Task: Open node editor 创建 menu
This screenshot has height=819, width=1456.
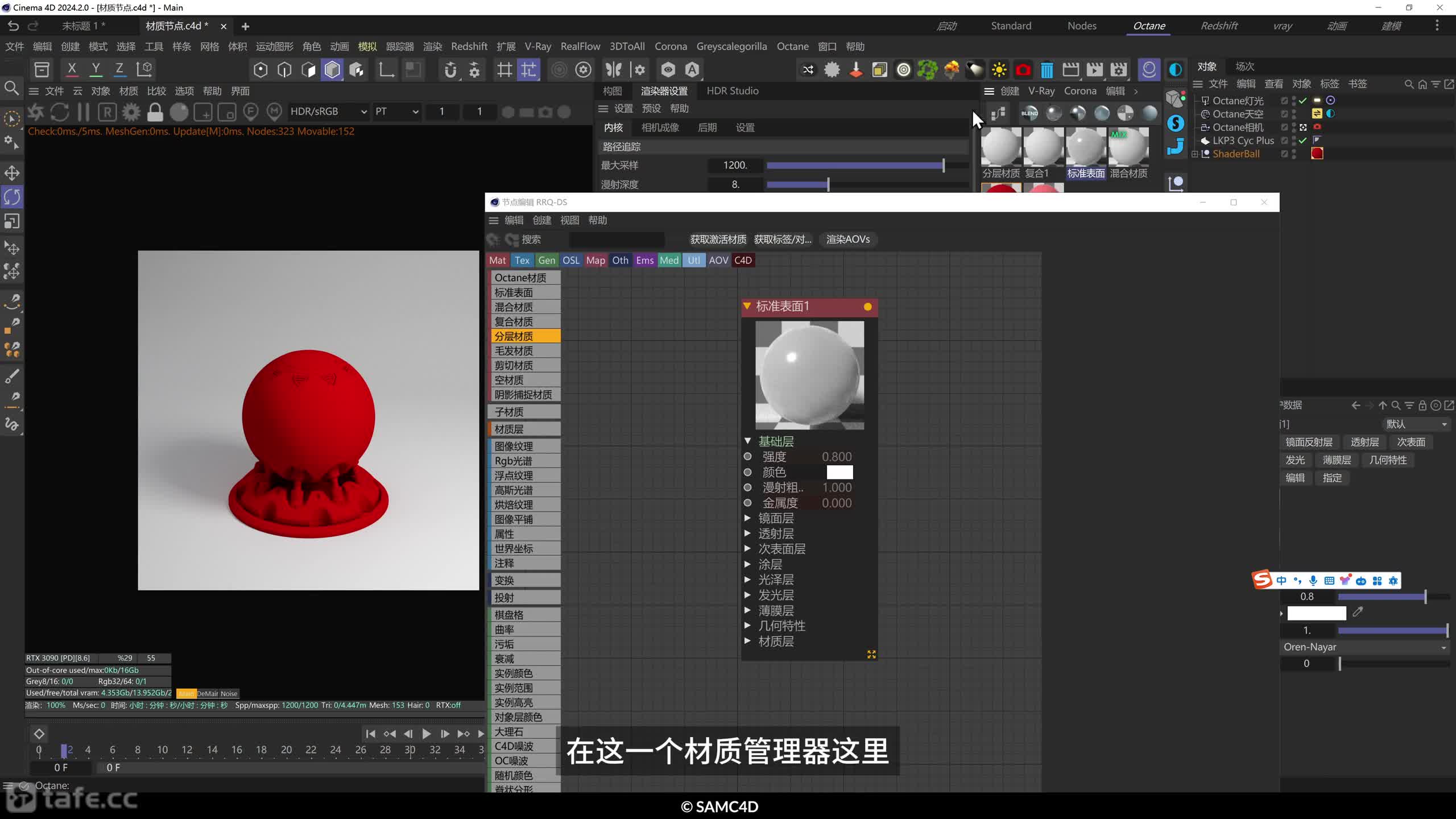Action: (542, 221)
